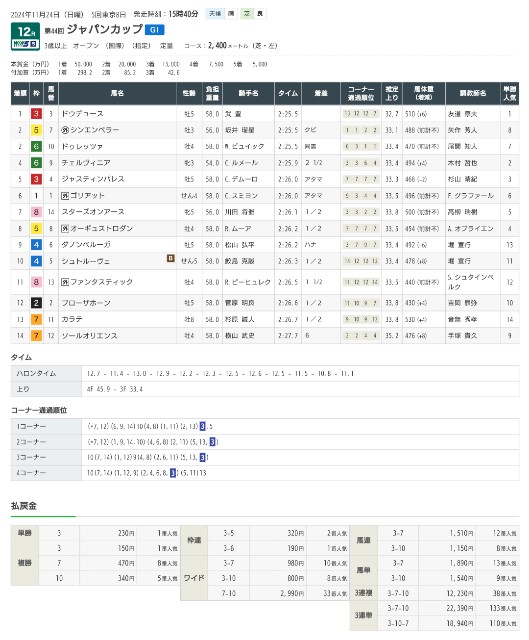
Task: Open the horse link ソールオリエンス
Action: [x=89, y=336]
